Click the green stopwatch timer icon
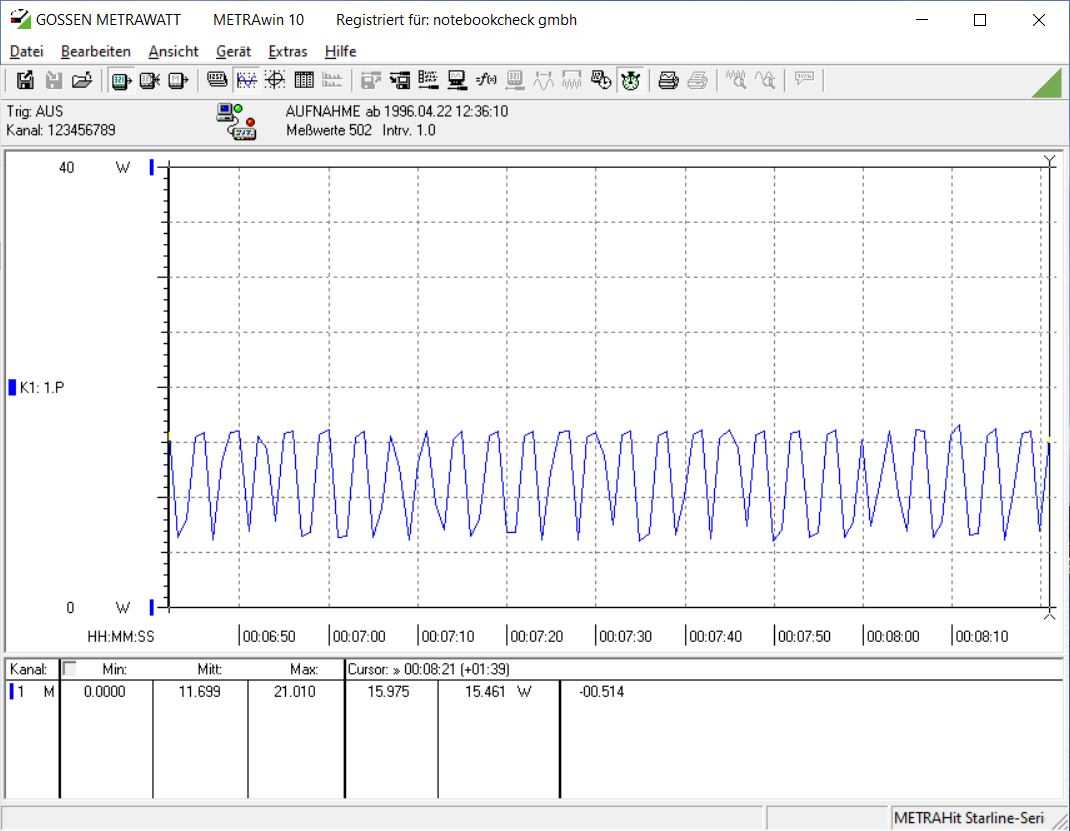Viewport: 1070px width, 831px height. click(x=630, y=81)
